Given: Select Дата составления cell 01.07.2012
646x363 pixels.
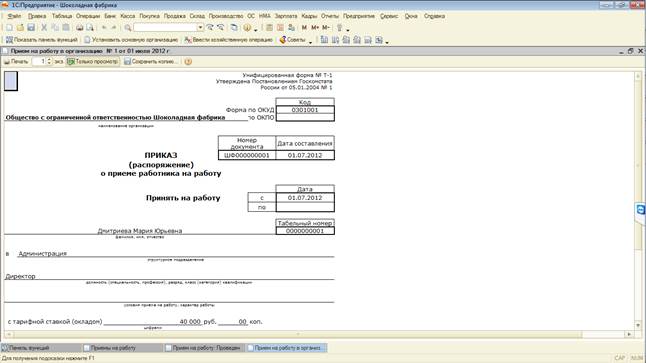Looking at the screenshot, I should (x=305, y=155).
